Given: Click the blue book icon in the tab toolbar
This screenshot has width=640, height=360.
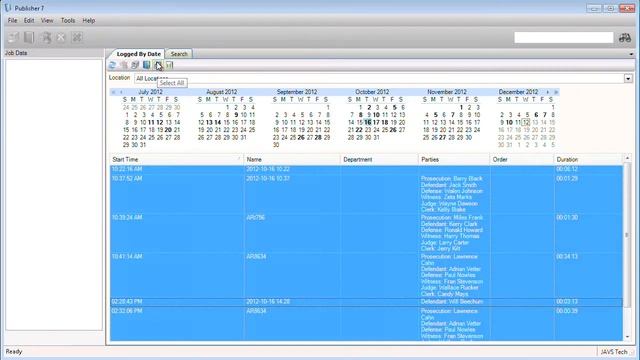Looking at the screenshot, I should tap(147, 65).
